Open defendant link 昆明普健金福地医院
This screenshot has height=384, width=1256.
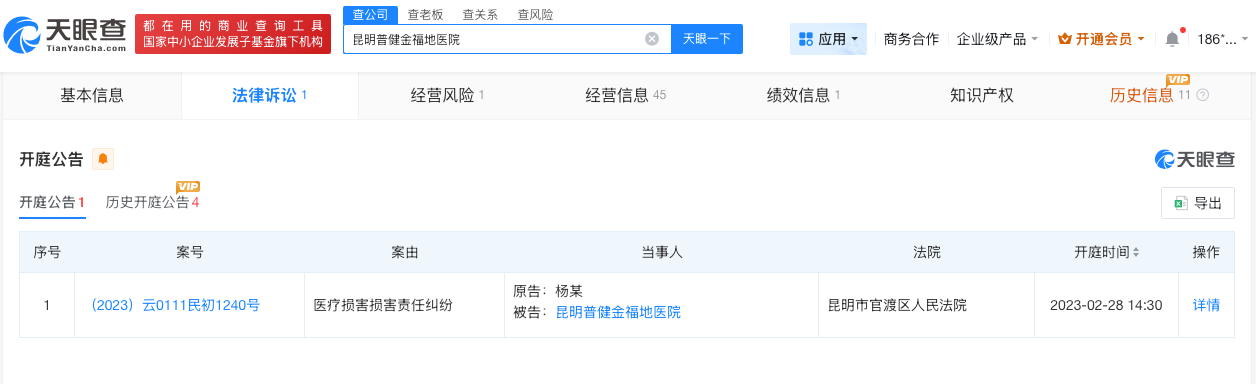click(618, 312)
